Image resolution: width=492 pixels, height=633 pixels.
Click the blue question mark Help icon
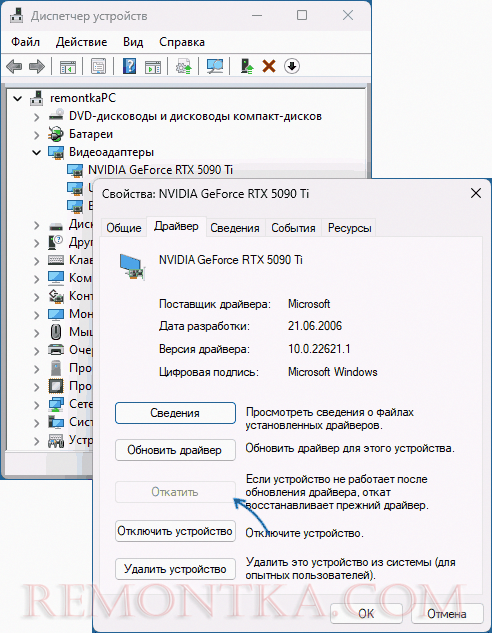click(129, 66)
